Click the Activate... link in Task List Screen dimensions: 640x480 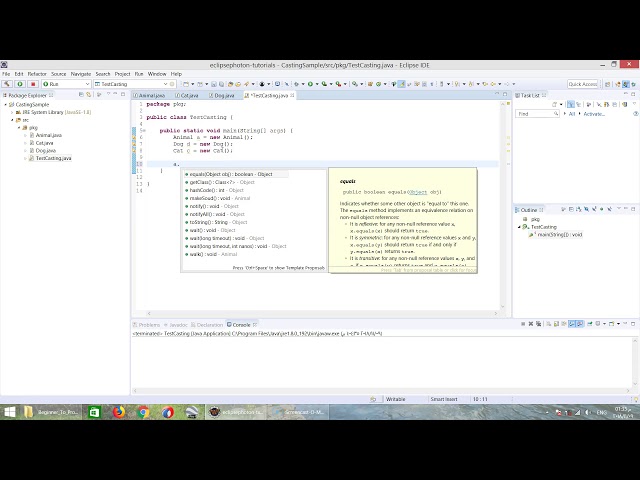click(594, 114)
